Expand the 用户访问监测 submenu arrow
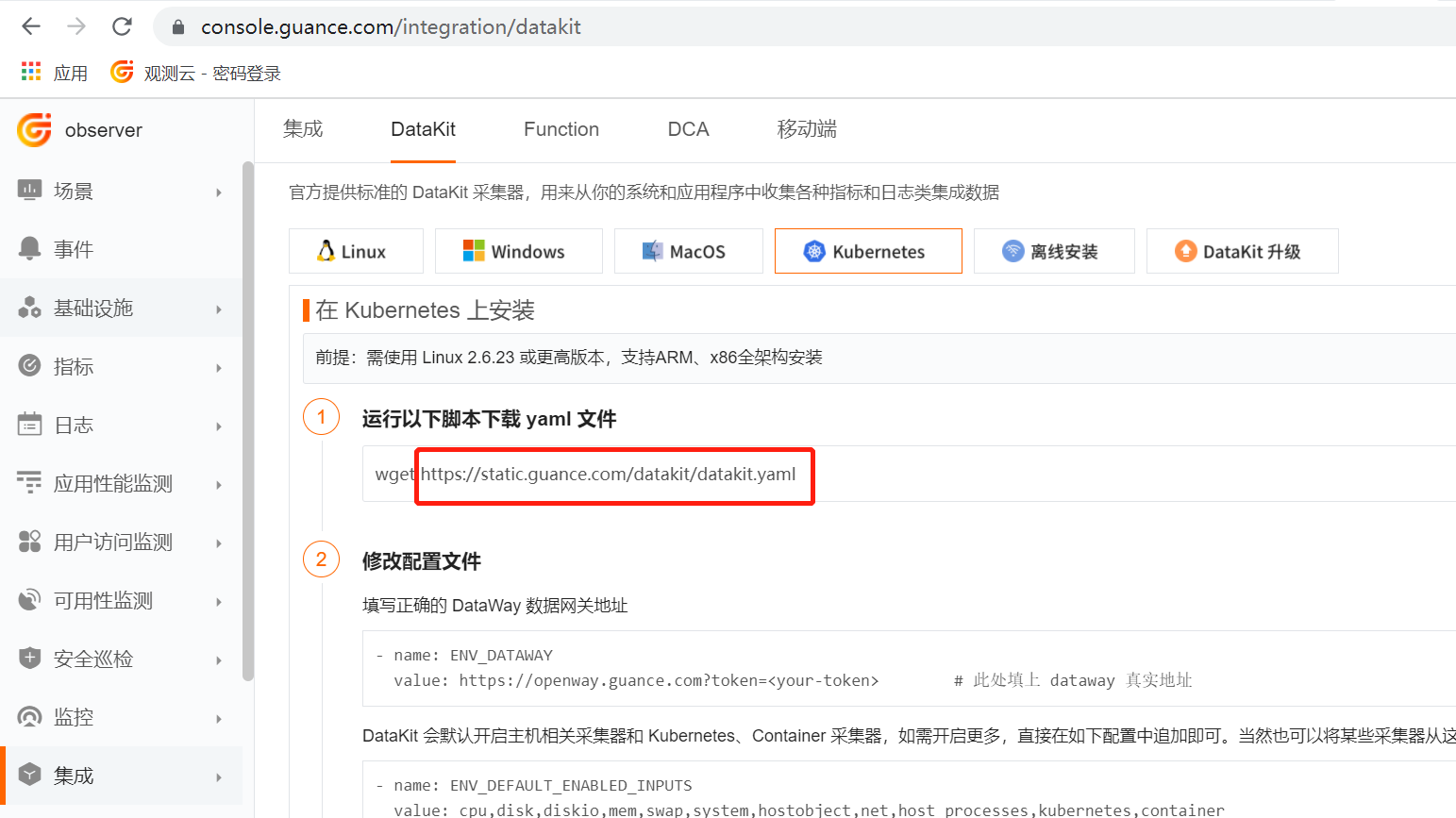The width and height of the screenshot is (1456, 818). [x=219, y=543]
